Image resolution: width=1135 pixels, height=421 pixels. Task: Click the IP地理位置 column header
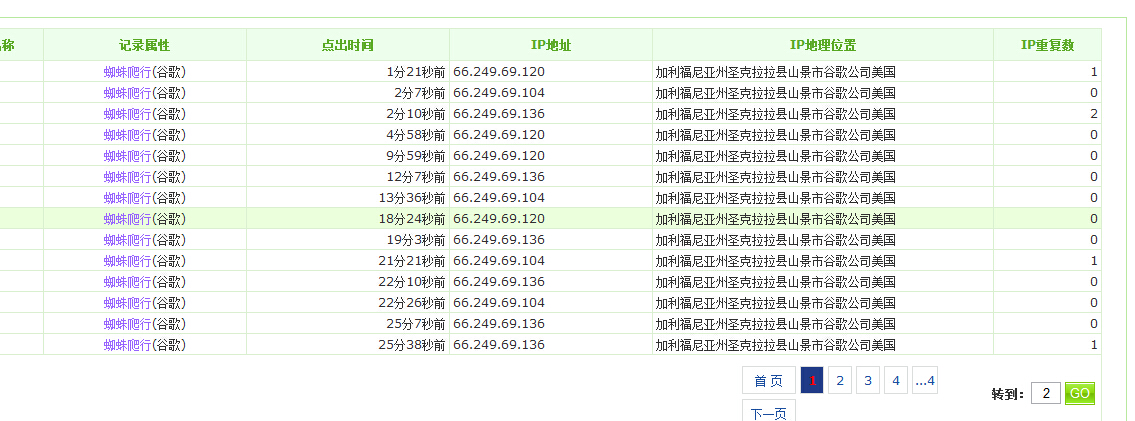pyautogui.click(x=823, y=45)
